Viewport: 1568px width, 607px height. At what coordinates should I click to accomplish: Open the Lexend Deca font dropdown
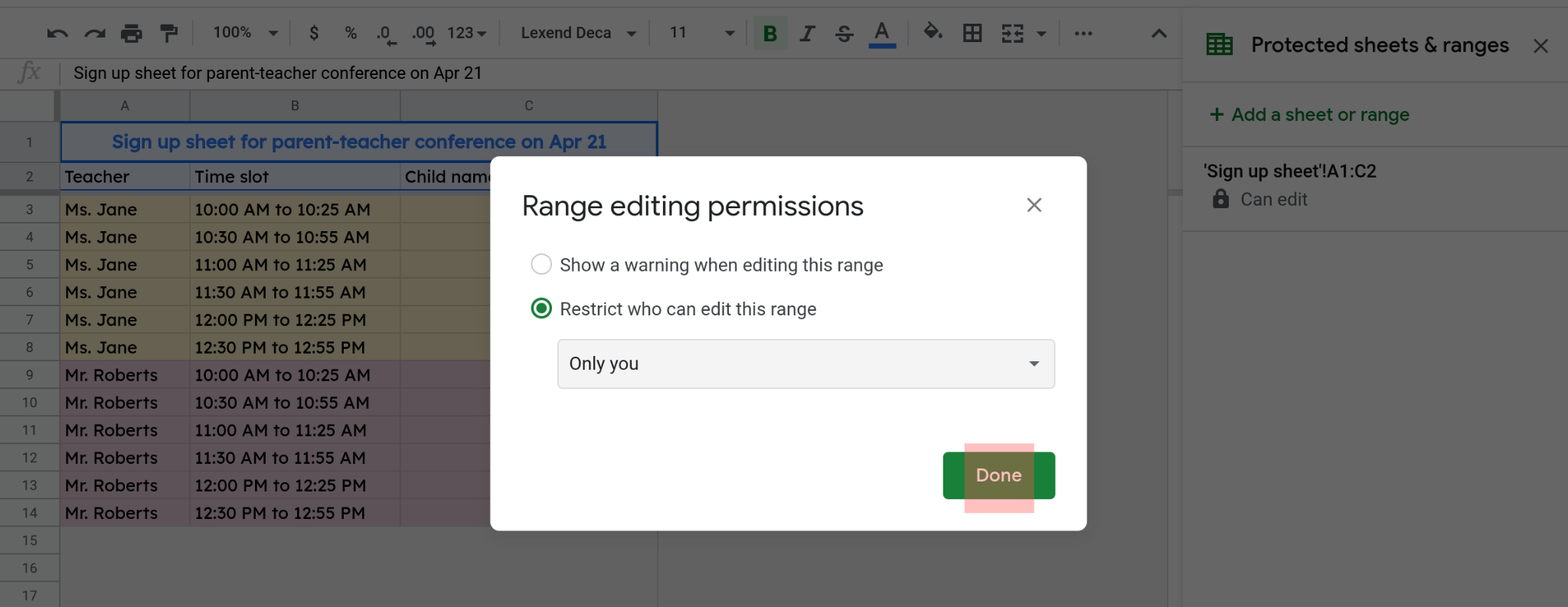click(578, 33)
